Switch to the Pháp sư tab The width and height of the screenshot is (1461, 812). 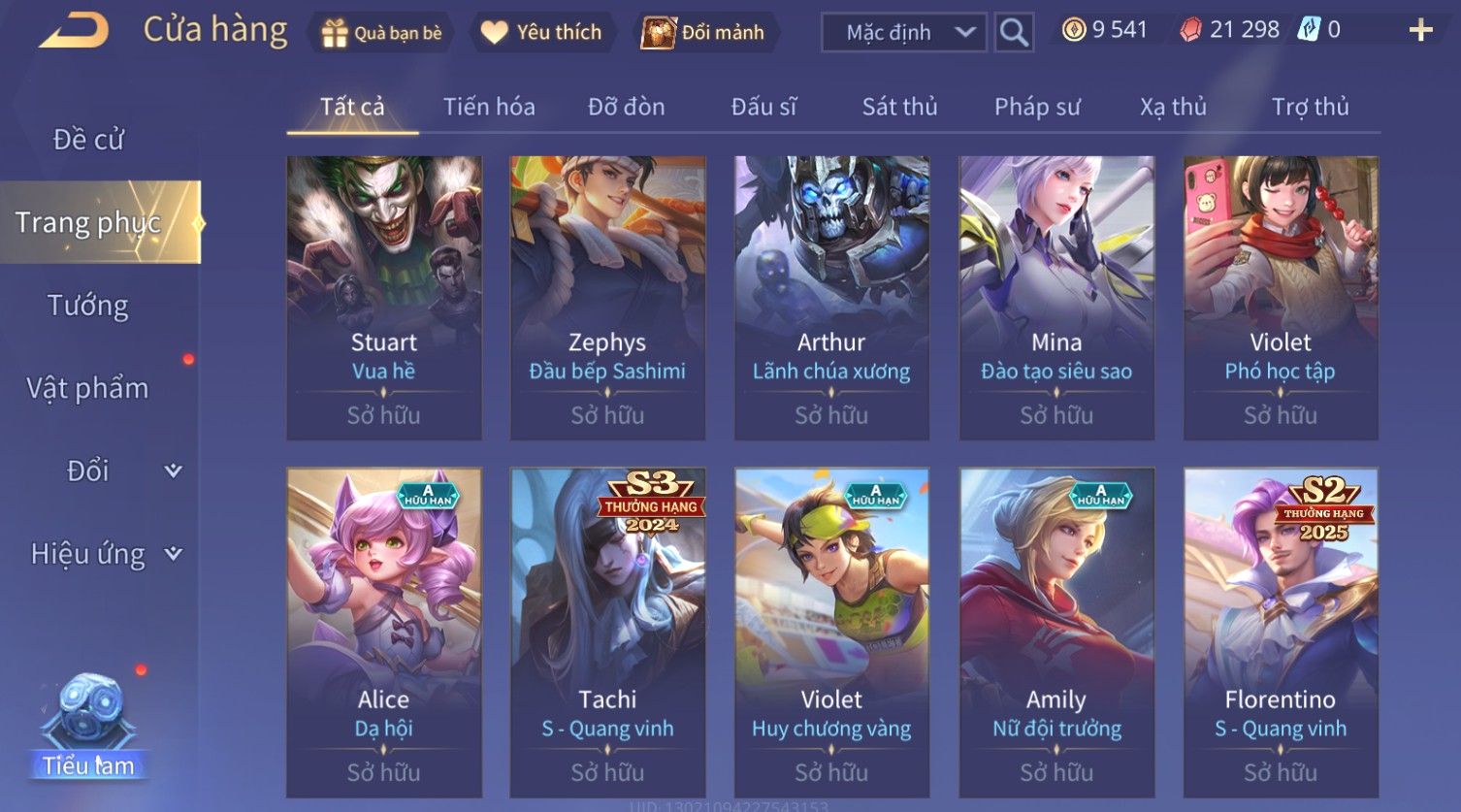coord(1037,107)
